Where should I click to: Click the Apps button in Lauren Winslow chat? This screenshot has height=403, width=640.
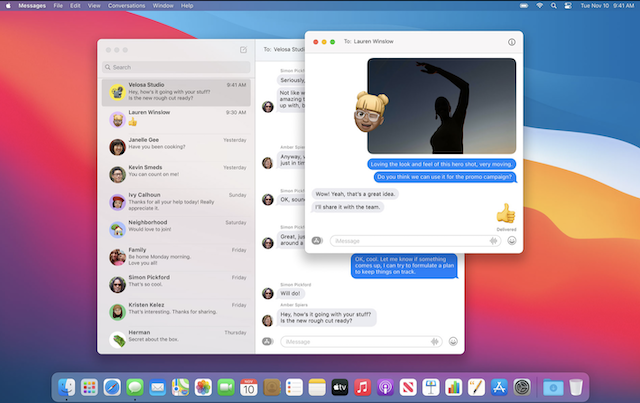(x=317, y=240)
